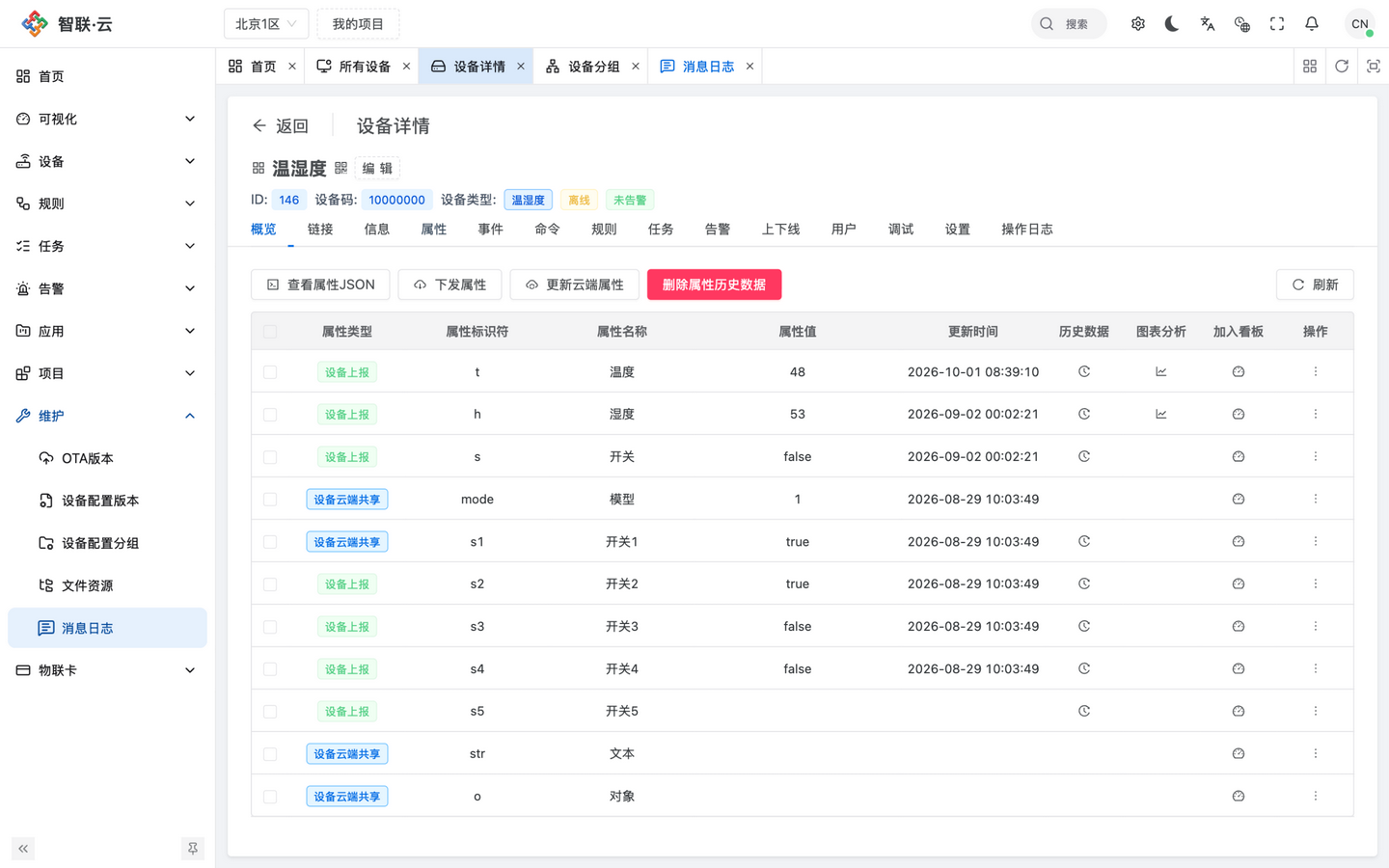Viewport: 1389px width, 868px height.
Task: Open the 操作日志 tab
Action: [1027, 230]
